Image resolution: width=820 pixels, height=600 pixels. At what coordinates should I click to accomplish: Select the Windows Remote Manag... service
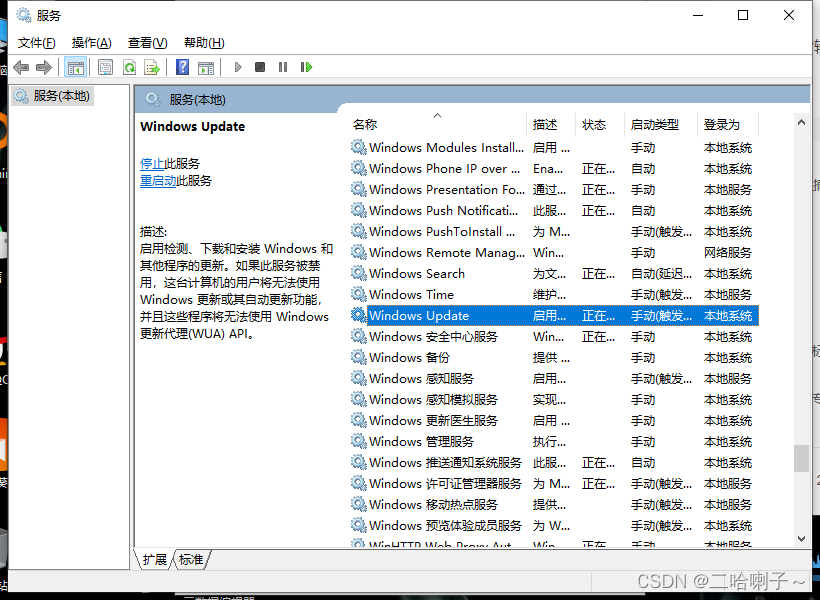tap(447, 252)
